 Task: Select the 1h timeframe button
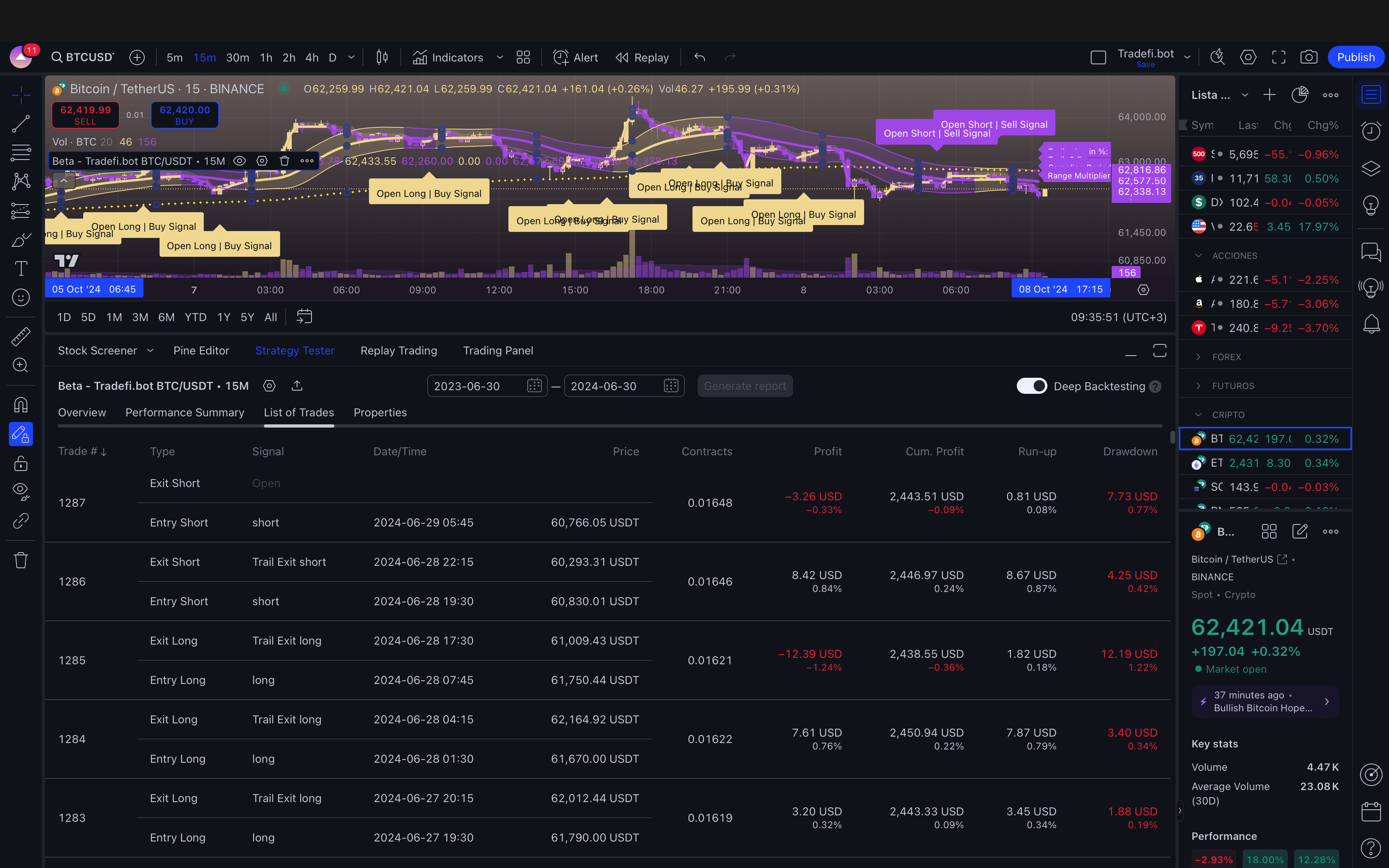point(266,57)
